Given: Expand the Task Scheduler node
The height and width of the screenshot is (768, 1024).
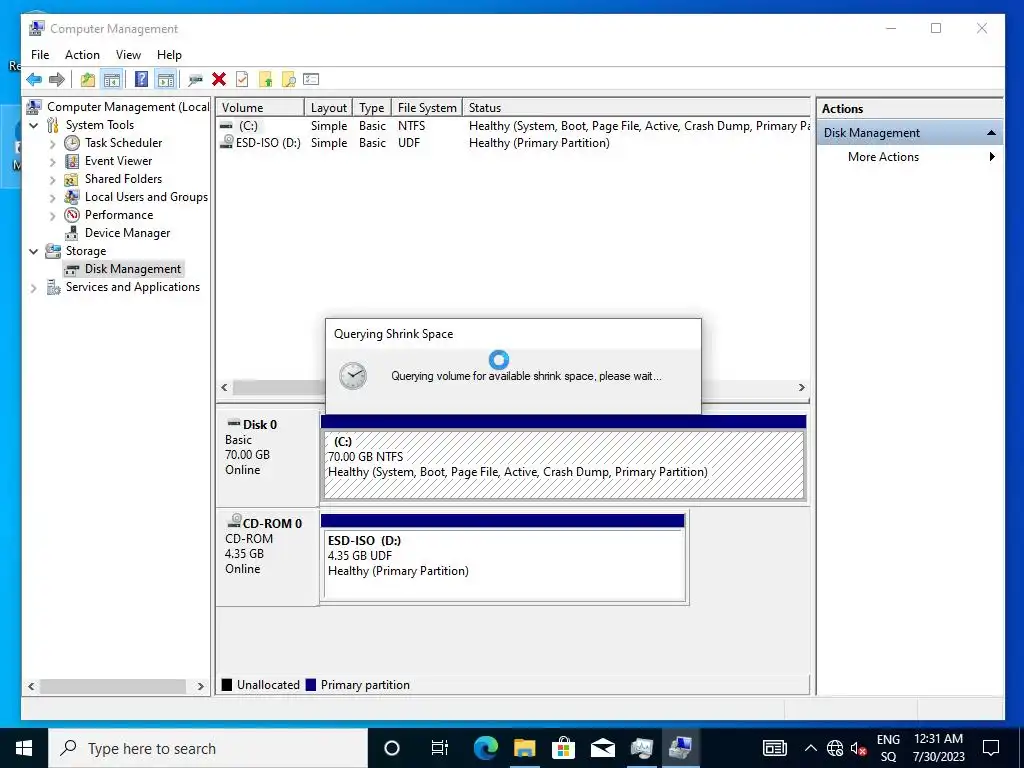Looking at the screenshot, I should coord(53,143).
